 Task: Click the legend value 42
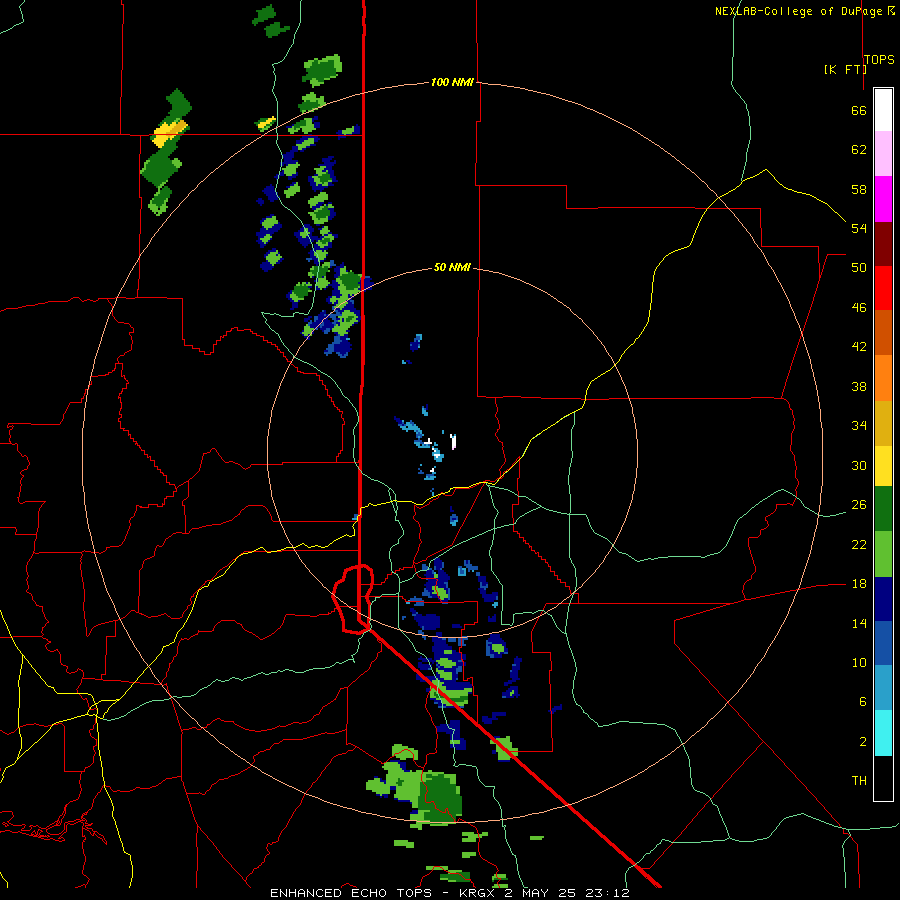859,346
